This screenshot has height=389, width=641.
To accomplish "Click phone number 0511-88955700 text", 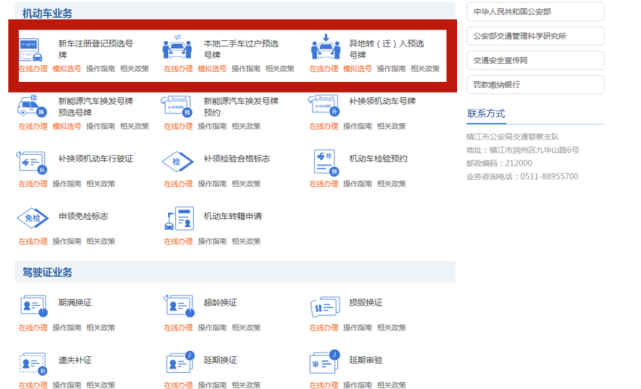I will click(549, 177).
